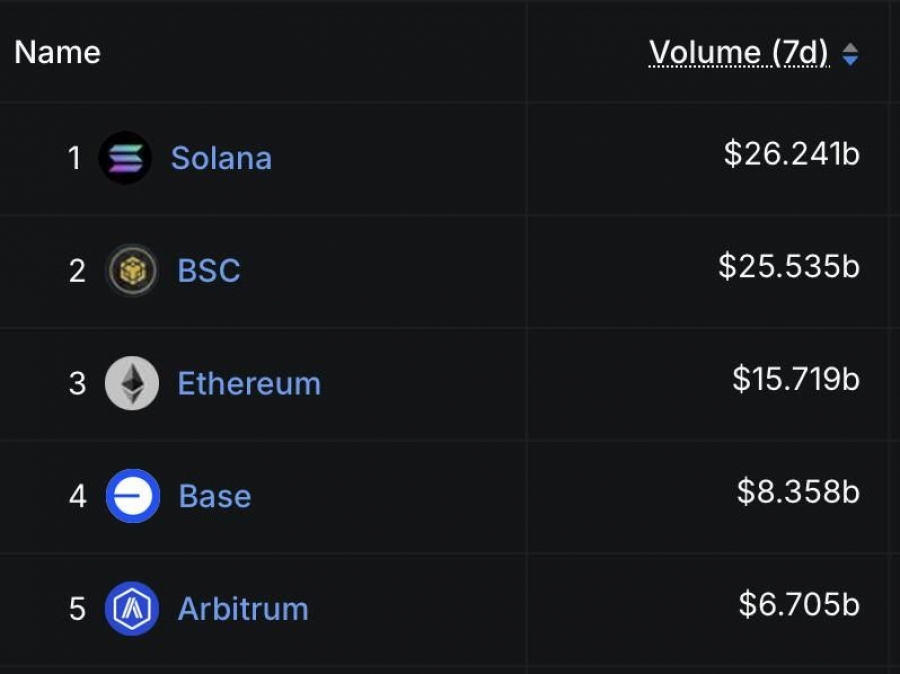Click the Name column header
Image resolution: width=900 pixels, height=674 pixels.
pyautogui.click(x=57, y=52)
